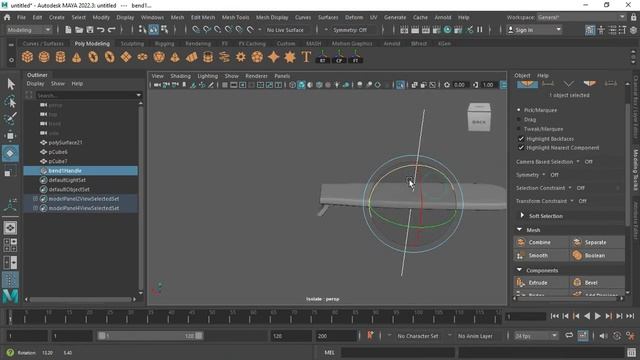This screenshot has width=640, height=360.
Task: Click the Save Scene icon
Action: [90, 30]
